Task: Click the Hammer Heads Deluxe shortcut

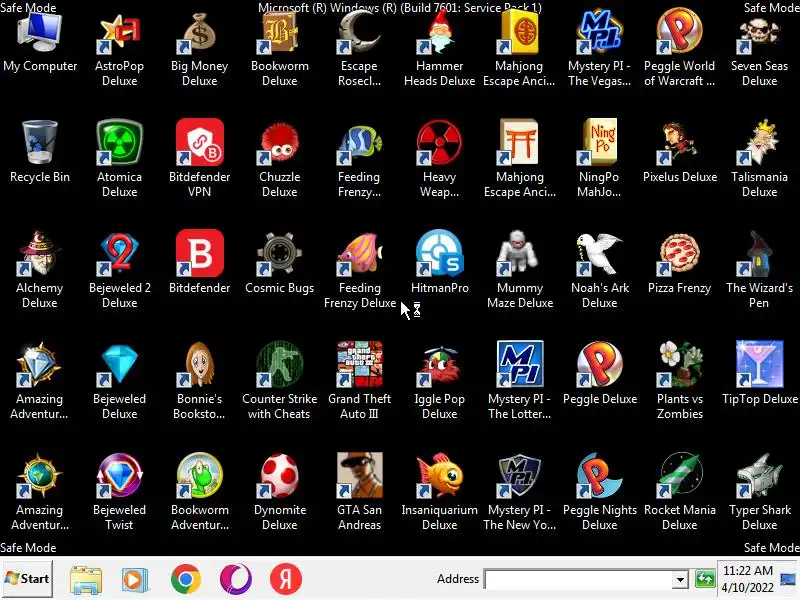Action: 439,49
